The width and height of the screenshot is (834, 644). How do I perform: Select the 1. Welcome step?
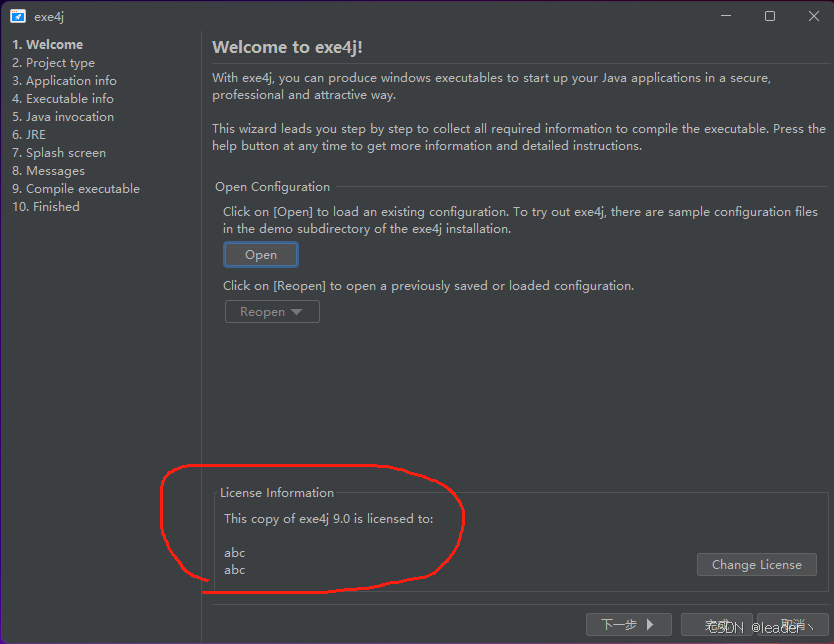click(x=47, y=45)
